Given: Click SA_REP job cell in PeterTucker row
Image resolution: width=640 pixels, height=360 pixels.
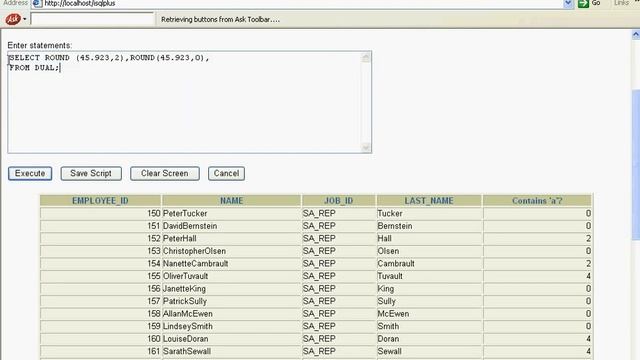Looking at the screenshot, I should 338,213.
